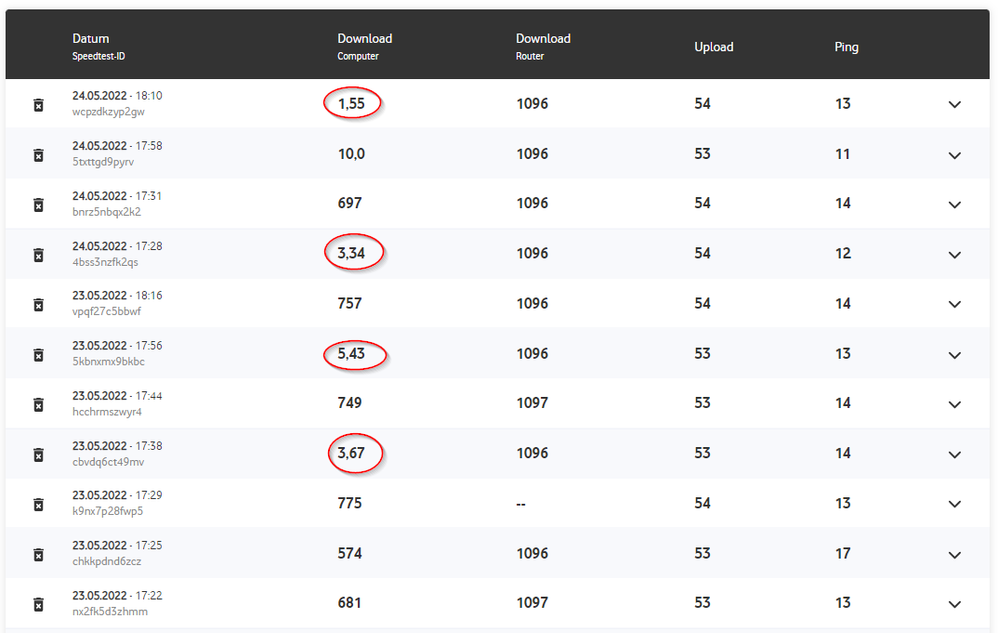
Task: Delete speedtest k9nx7p28fwp5 from 17:29
Action: [x=38, y=505]
